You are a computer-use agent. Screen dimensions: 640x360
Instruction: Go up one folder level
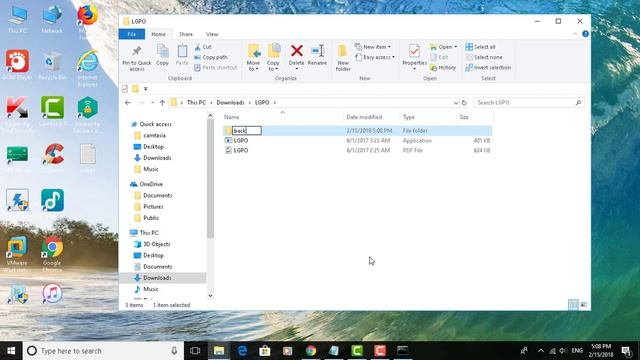162,102
